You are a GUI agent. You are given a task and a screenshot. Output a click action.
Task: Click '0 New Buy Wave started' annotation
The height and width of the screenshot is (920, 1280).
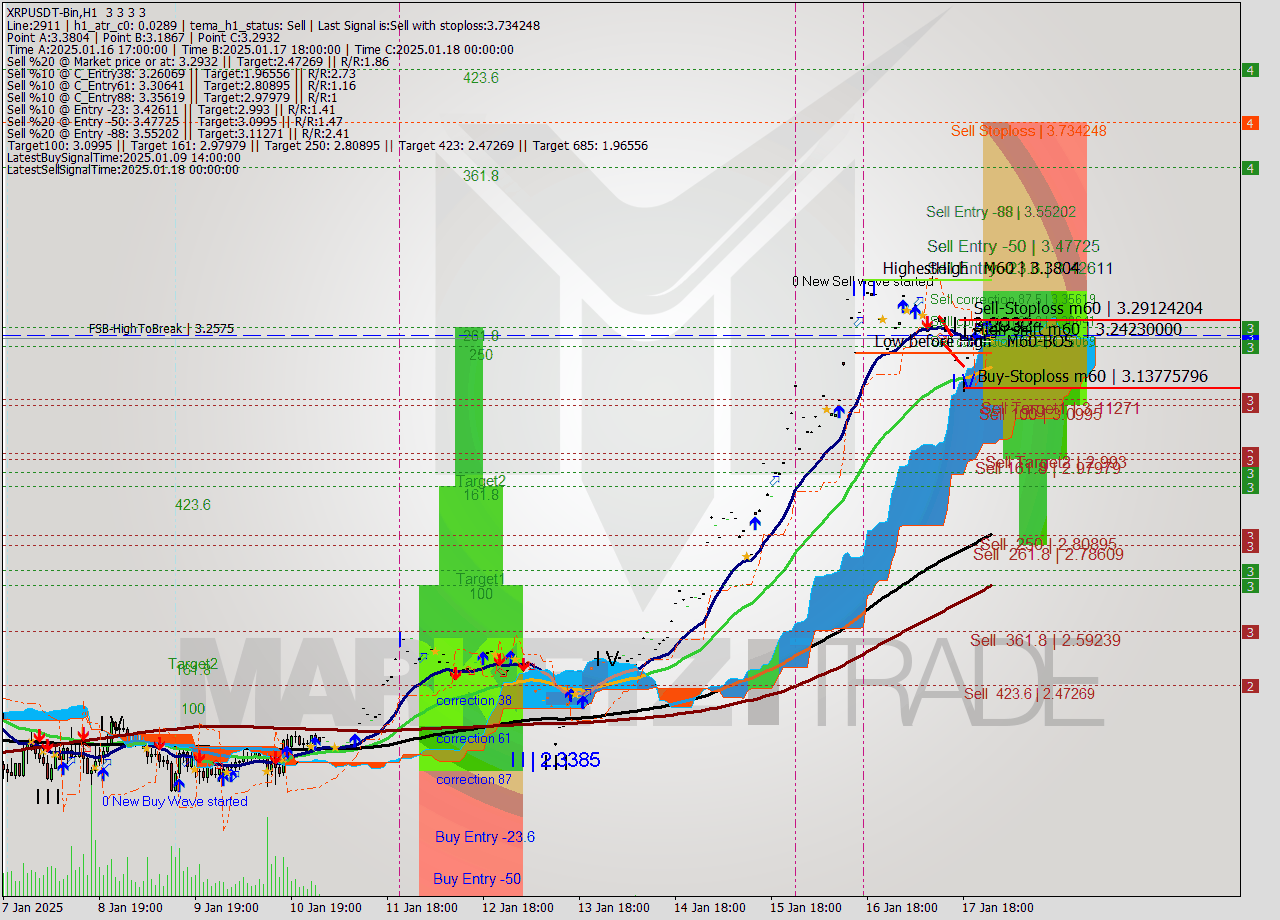[x=174, y=801]
